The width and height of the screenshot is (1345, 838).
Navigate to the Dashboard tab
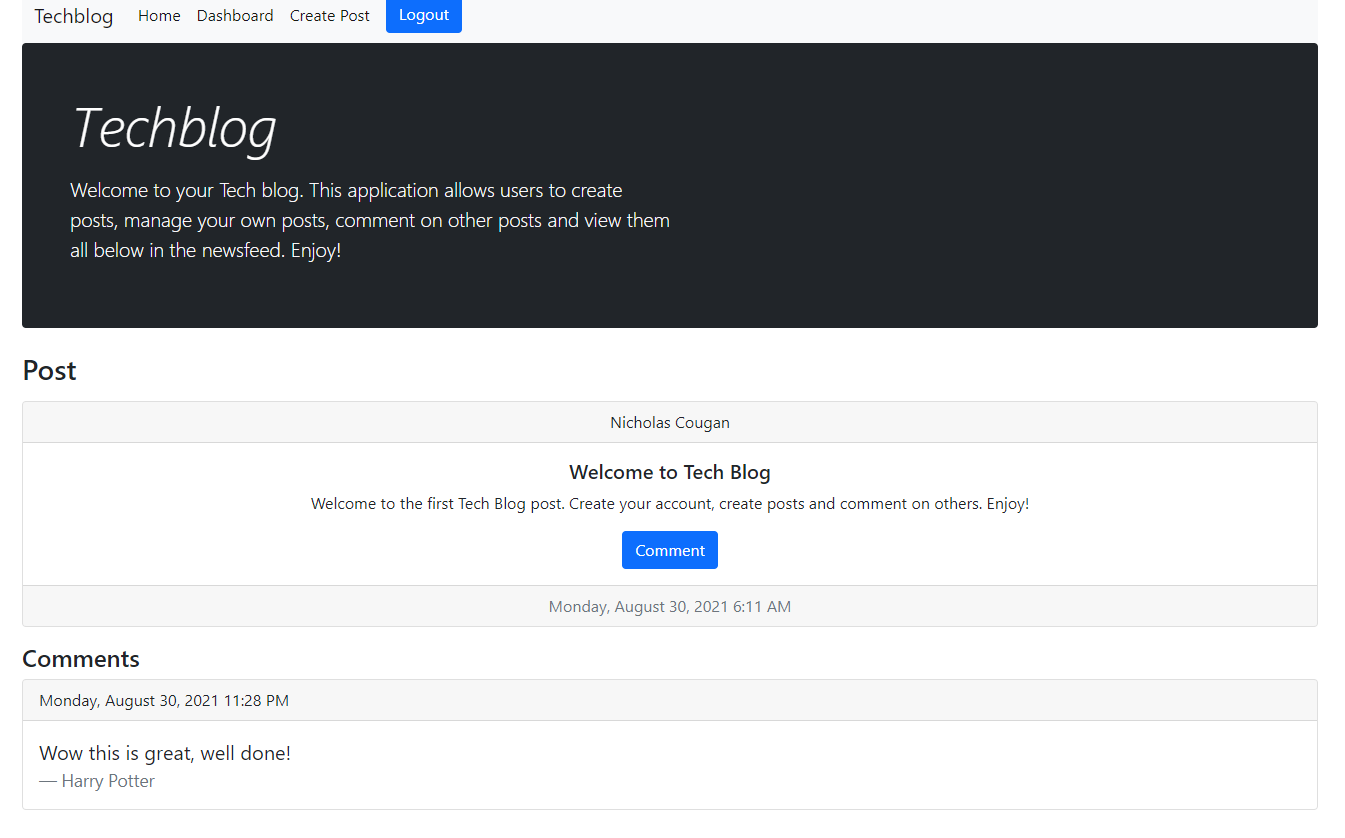[x=235, y=15]
